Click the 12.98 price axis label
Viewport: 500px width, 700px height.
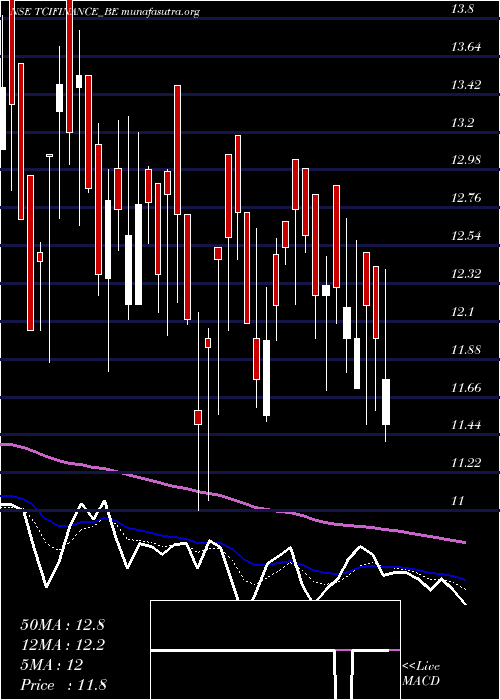[x=466, y=160]
